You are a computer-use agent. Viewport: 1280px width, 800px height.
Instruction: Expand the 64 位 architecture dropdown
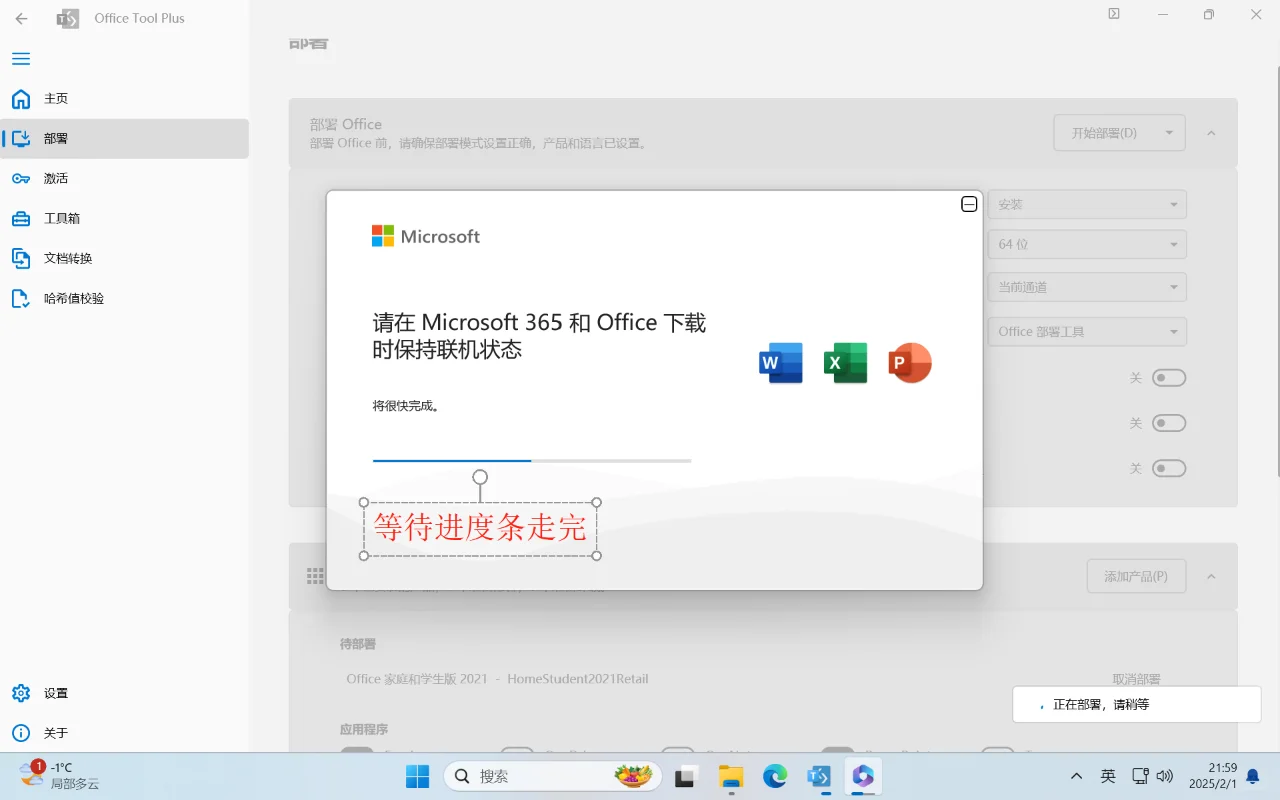pos(1086,243)
